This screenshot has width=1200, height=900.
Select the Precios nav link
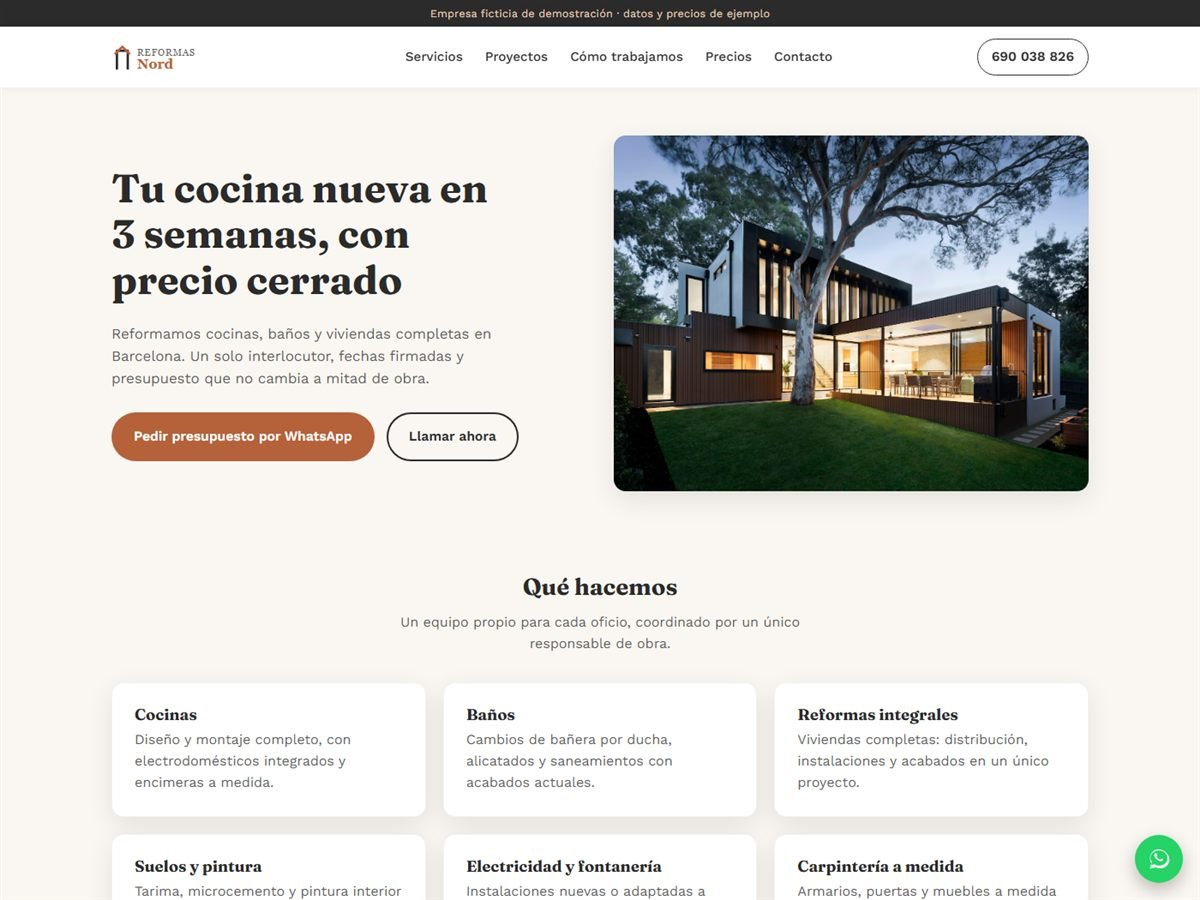point(728,57)
